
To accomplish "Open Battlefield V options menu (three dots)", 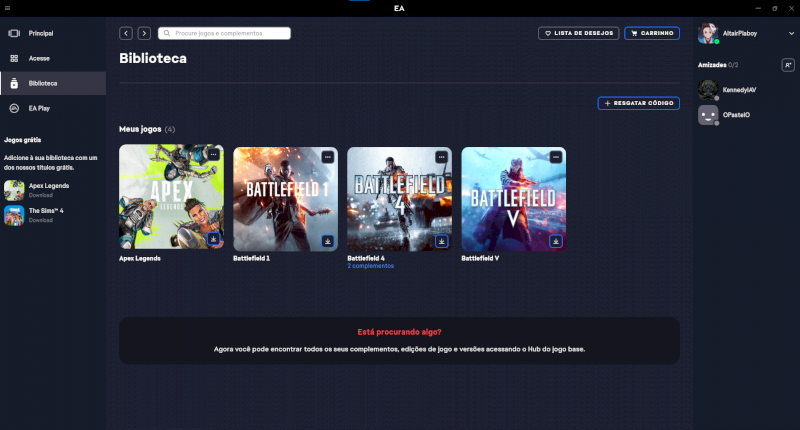I will coord(556,157).
